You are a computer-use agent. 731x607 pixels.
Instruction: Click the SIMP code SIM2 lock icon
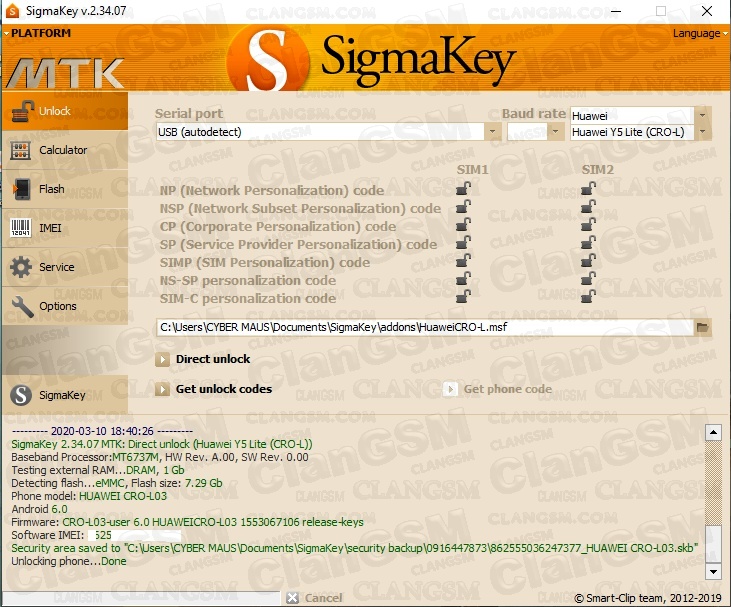click(588, 260)
